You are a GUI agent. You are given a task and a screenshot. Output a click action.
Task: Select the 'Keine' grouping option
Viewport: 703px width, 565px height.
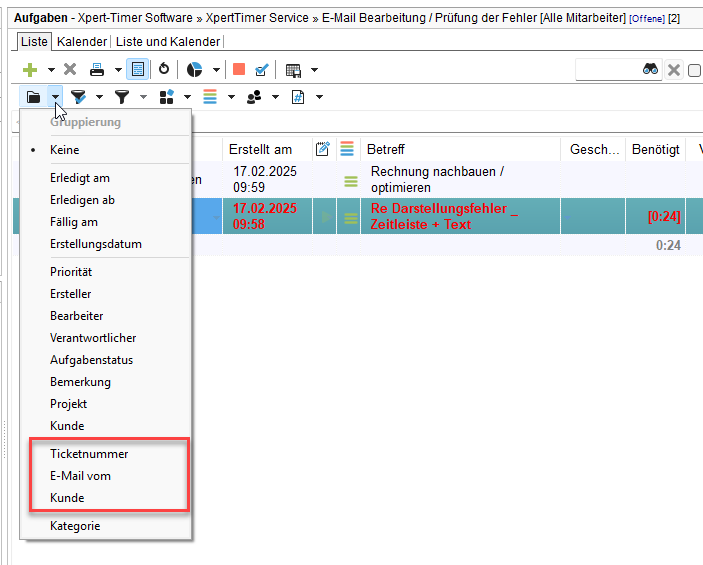pyautogui.click(x=65, y=150)
